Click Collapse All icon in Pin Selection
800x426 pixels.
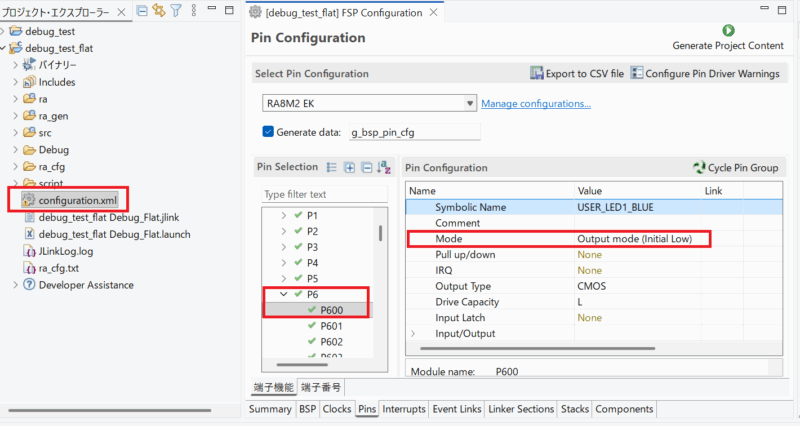coord(366,167)
